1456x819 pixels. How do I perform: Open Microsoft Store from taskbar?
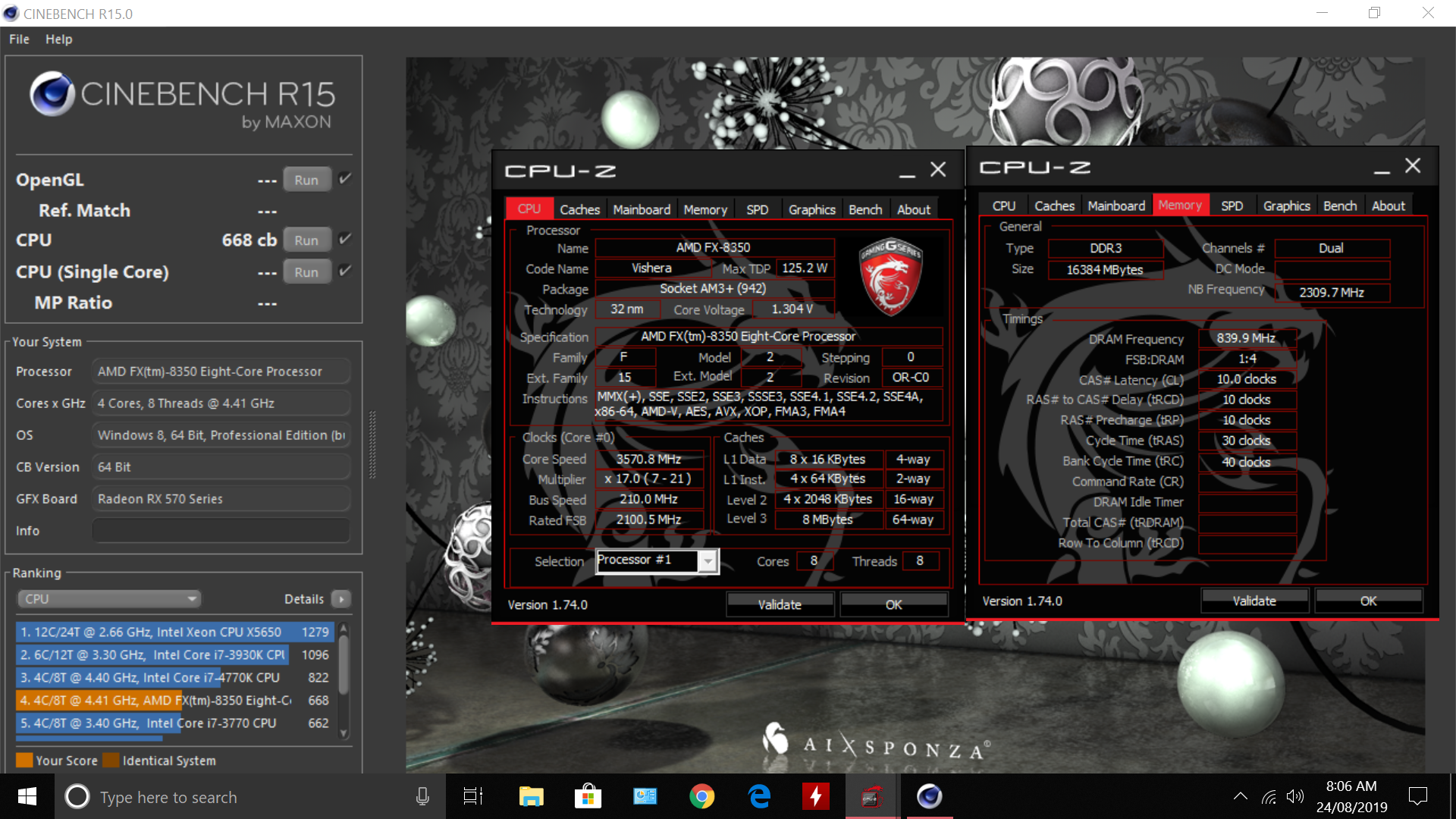[588, 796]
